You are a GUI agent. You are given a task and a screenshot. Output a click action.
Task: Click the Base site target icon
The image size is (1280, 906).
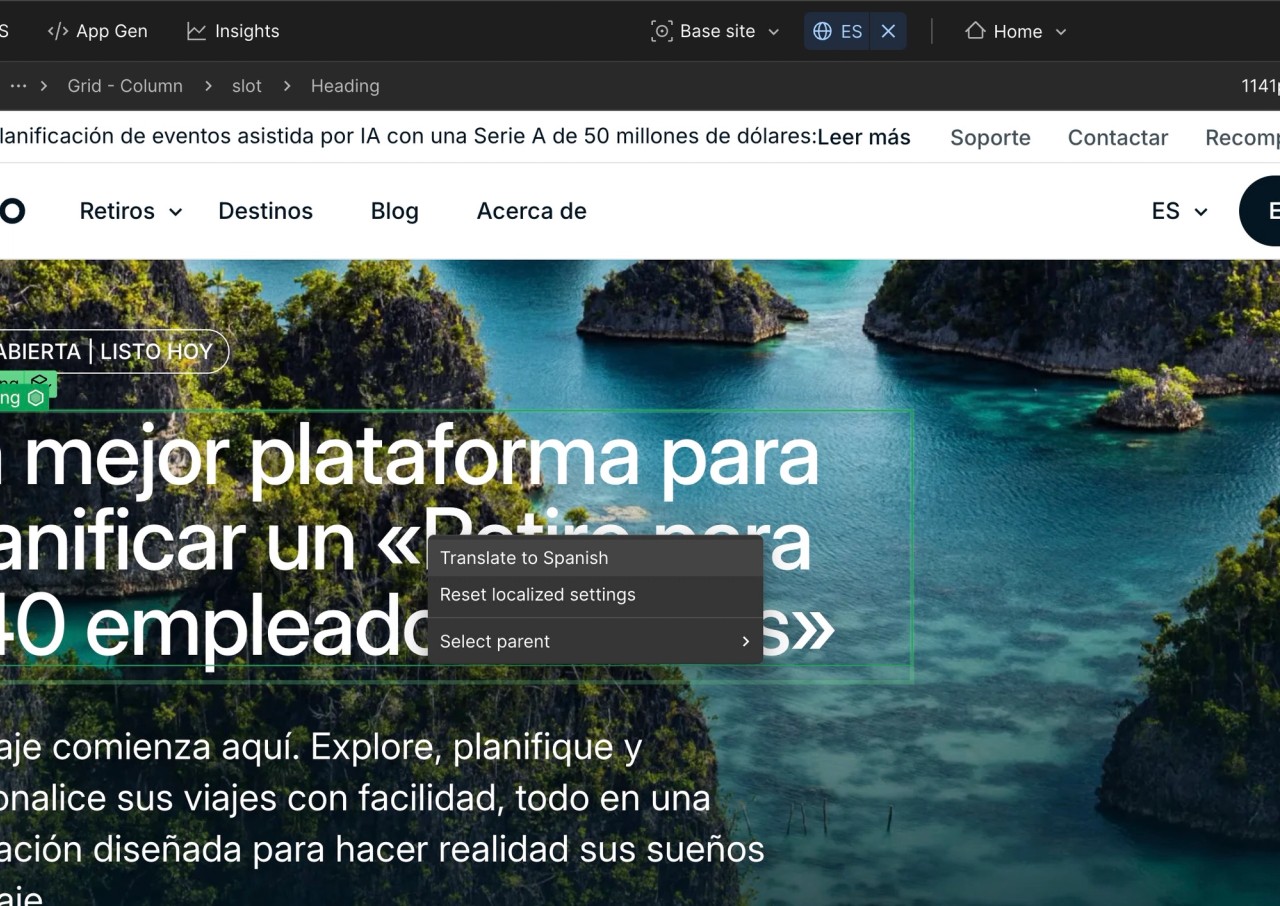point(661,31)
